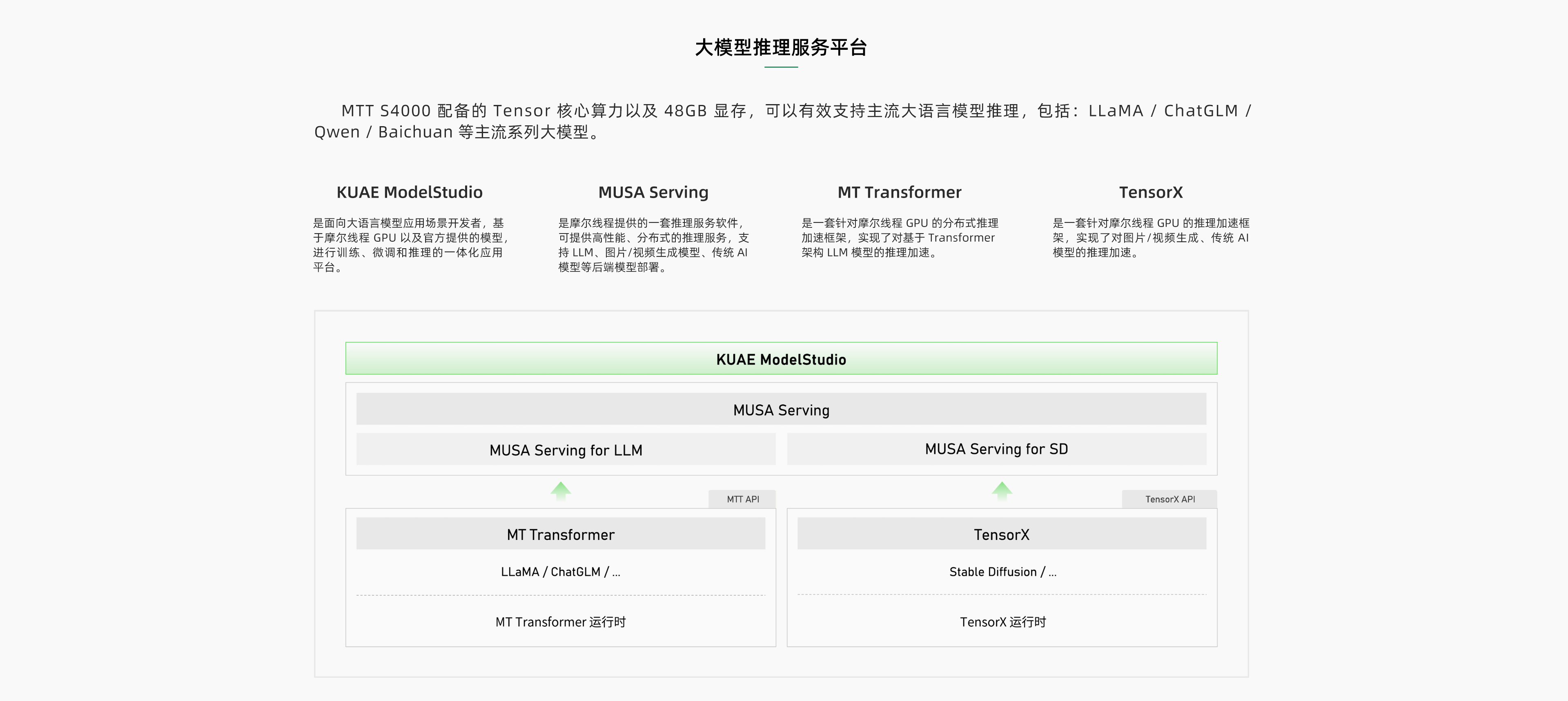The height and width of the screenshot is (701, 1568).
Task: Click the TensorX description paragraph
Action: (1150, 237)
